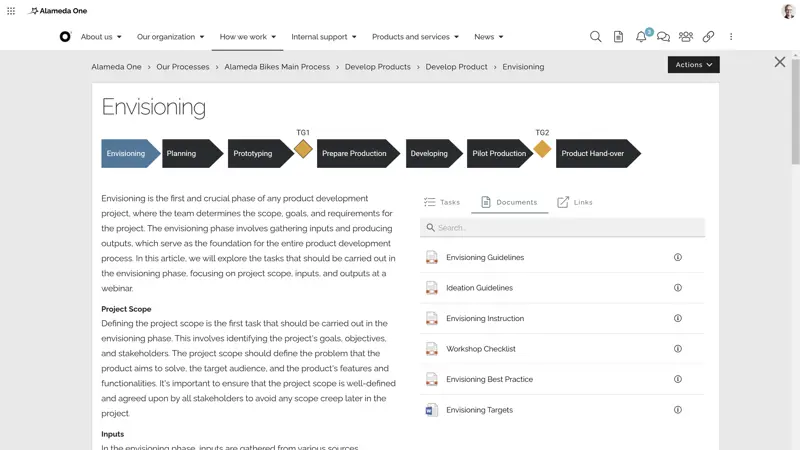This screenshot has width=800, height=450.
Task: Show info for Workshop Checklist
Action: [678, 349]
